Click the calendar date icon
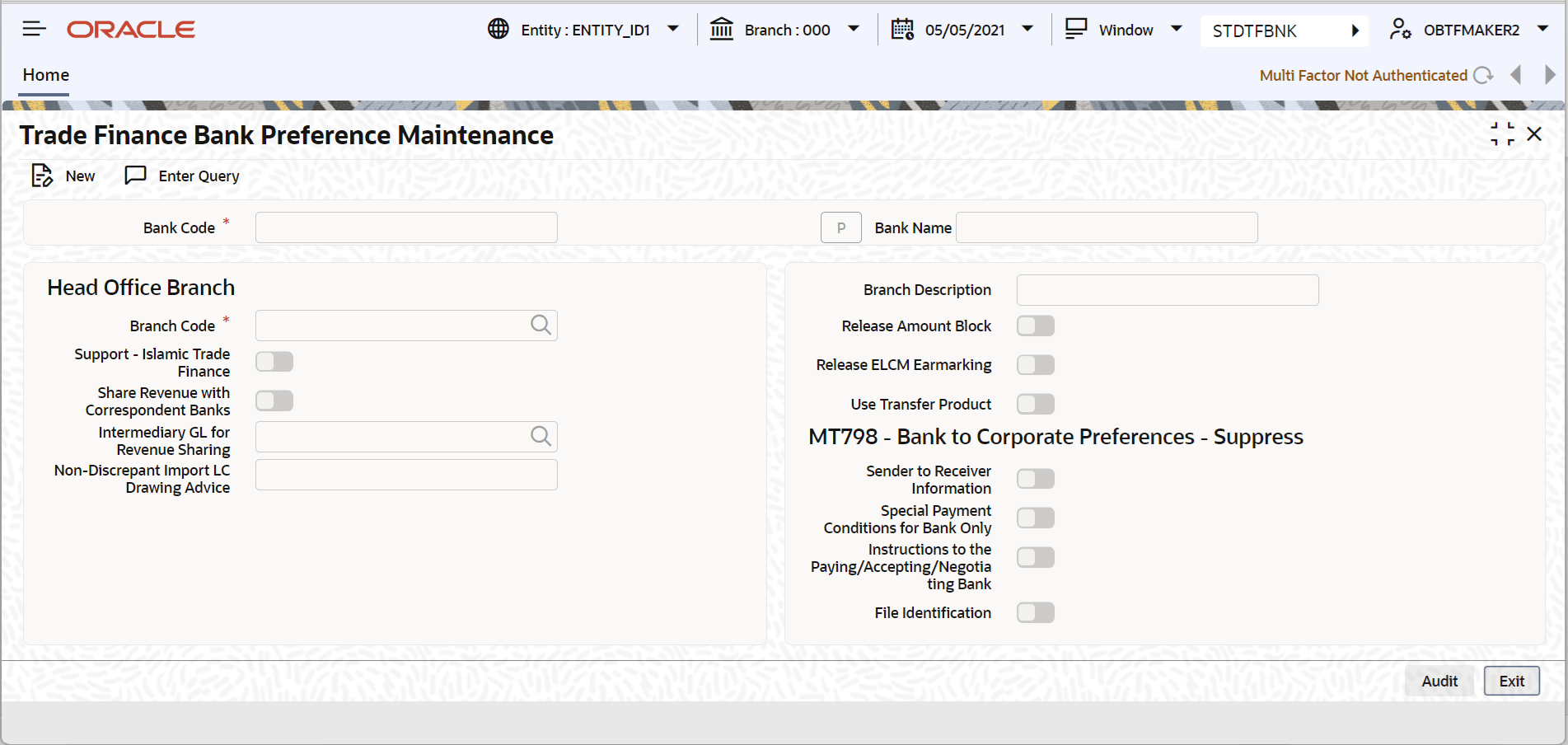Viewport: 1568px width, 745px height. (x=902, y=30)
